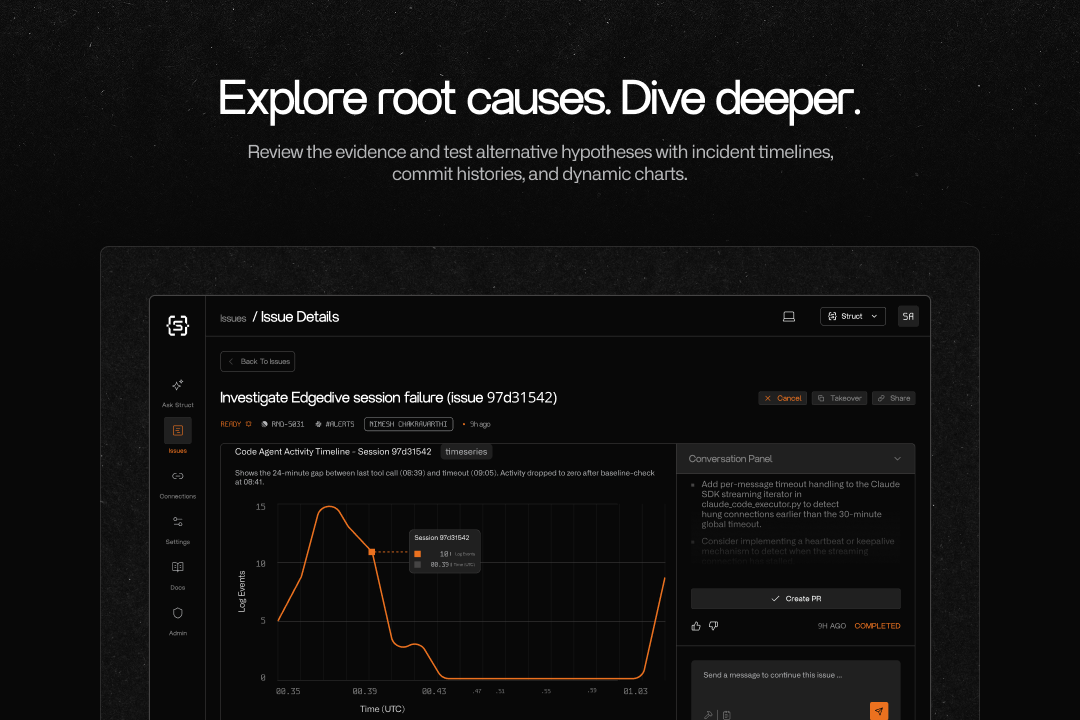Click the Create PR button
The width and height of the screenshot is (1080, 720).
tap(796, 599)
